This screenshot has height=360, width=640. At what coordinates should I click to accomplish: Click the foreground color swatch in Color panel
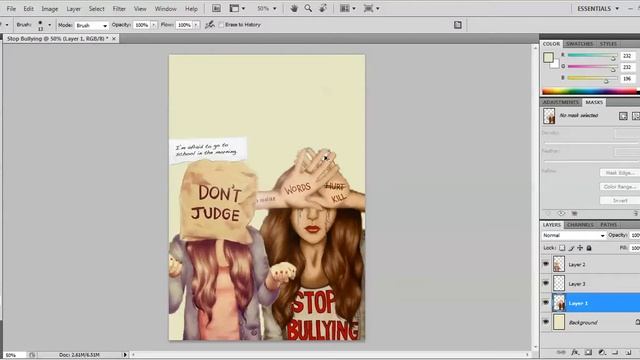pos(548,57)
